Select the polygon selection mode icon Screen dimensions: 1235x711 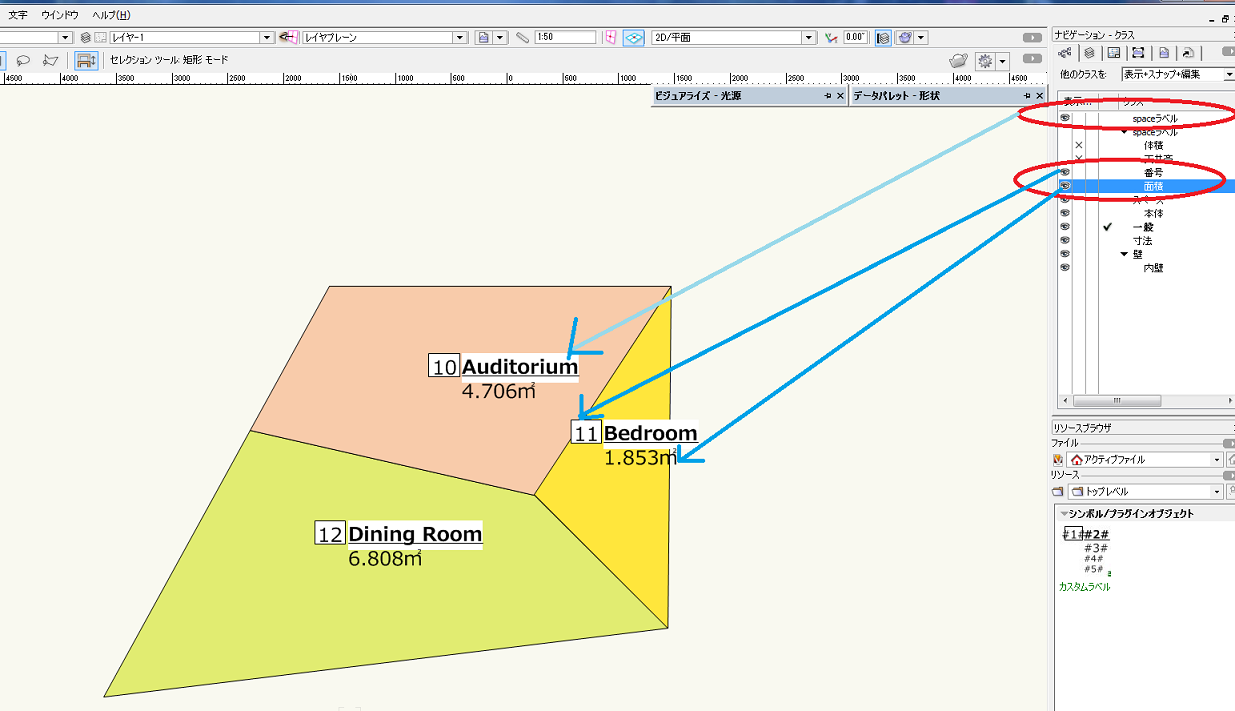tap(50, 60)
